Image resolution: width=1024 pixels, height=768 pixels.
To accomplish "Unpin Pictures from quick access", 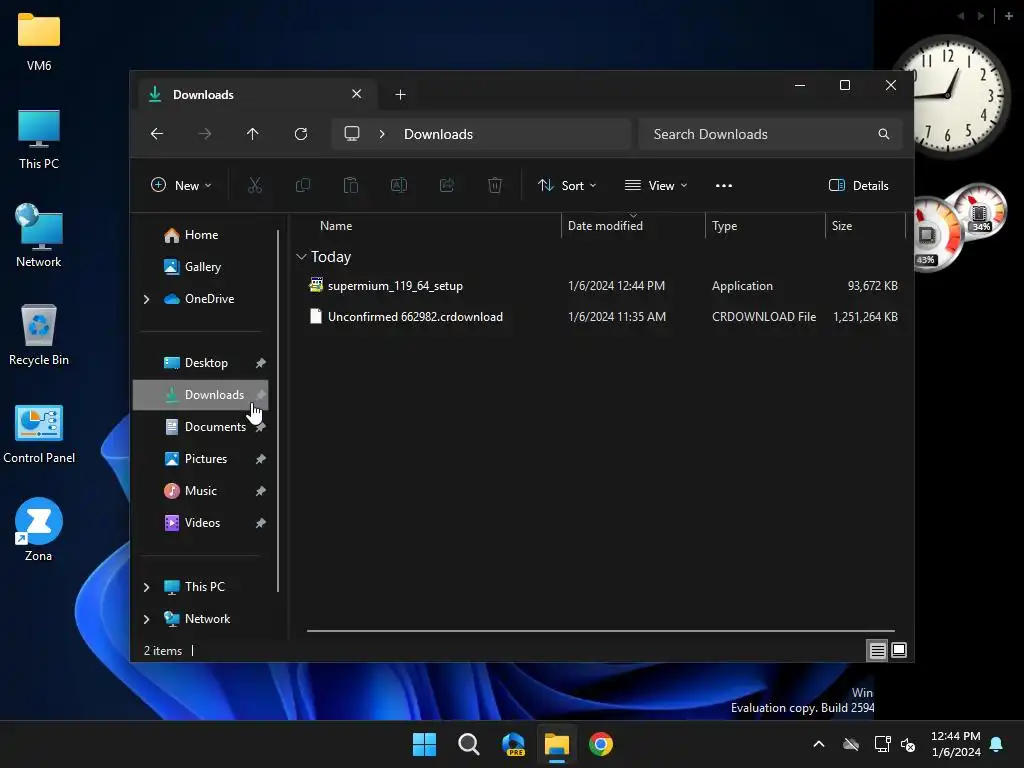I will [x=261, y=458].
